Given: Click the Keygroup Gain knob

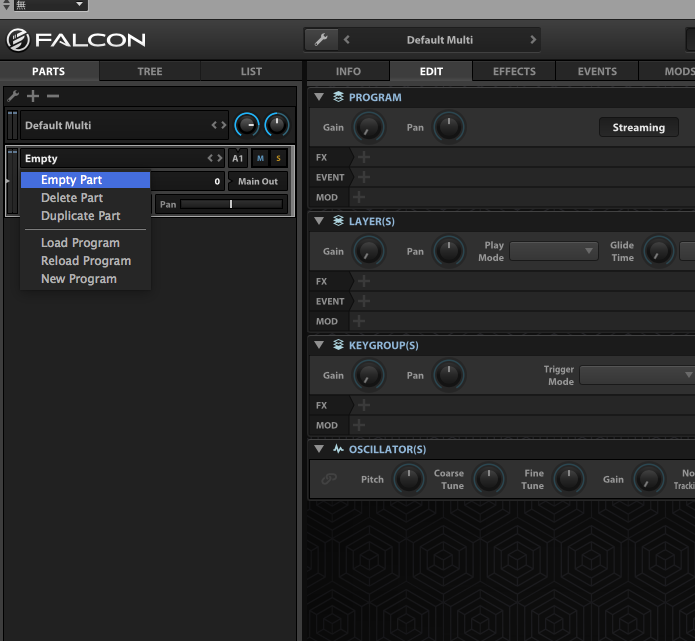Looking at the screenshot, I should pyautogui.click(x=368, y=375).
